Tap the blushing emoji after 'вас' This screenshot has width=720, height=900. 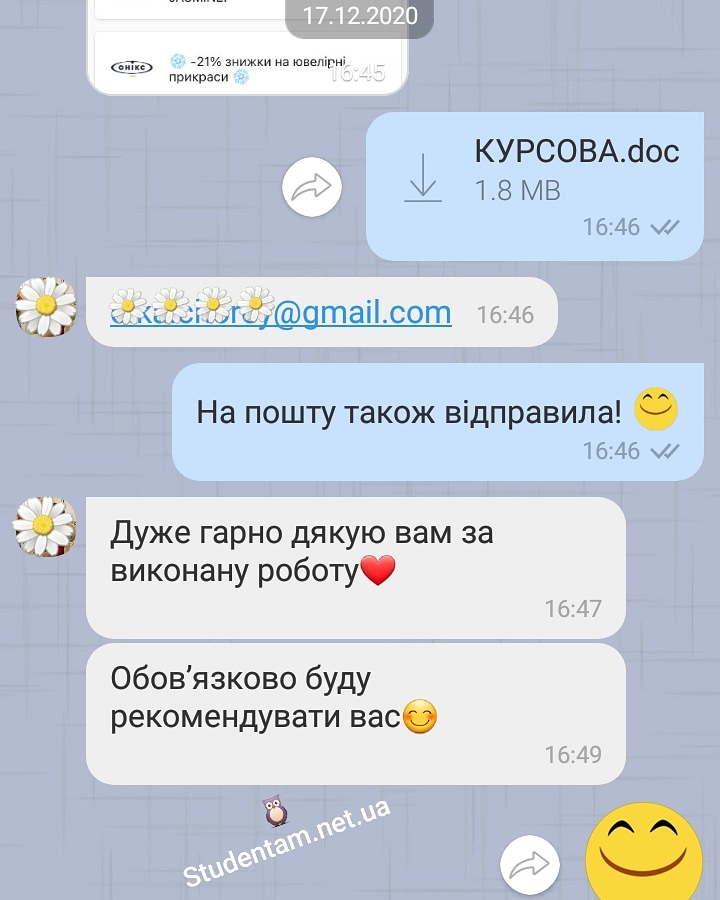tap(420, 717)
